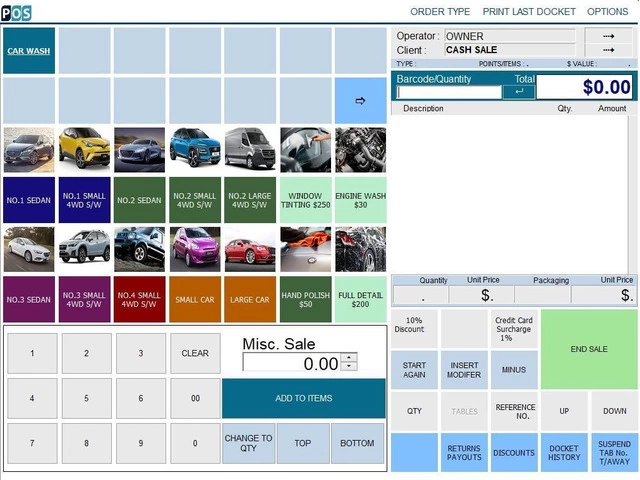Click the barcode enter arrow button

[518, 92]
